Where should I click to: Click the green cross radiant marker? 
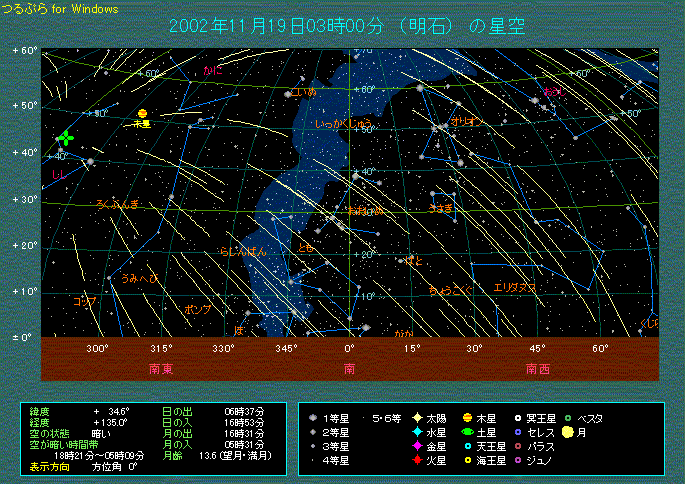tap(65, 137)
